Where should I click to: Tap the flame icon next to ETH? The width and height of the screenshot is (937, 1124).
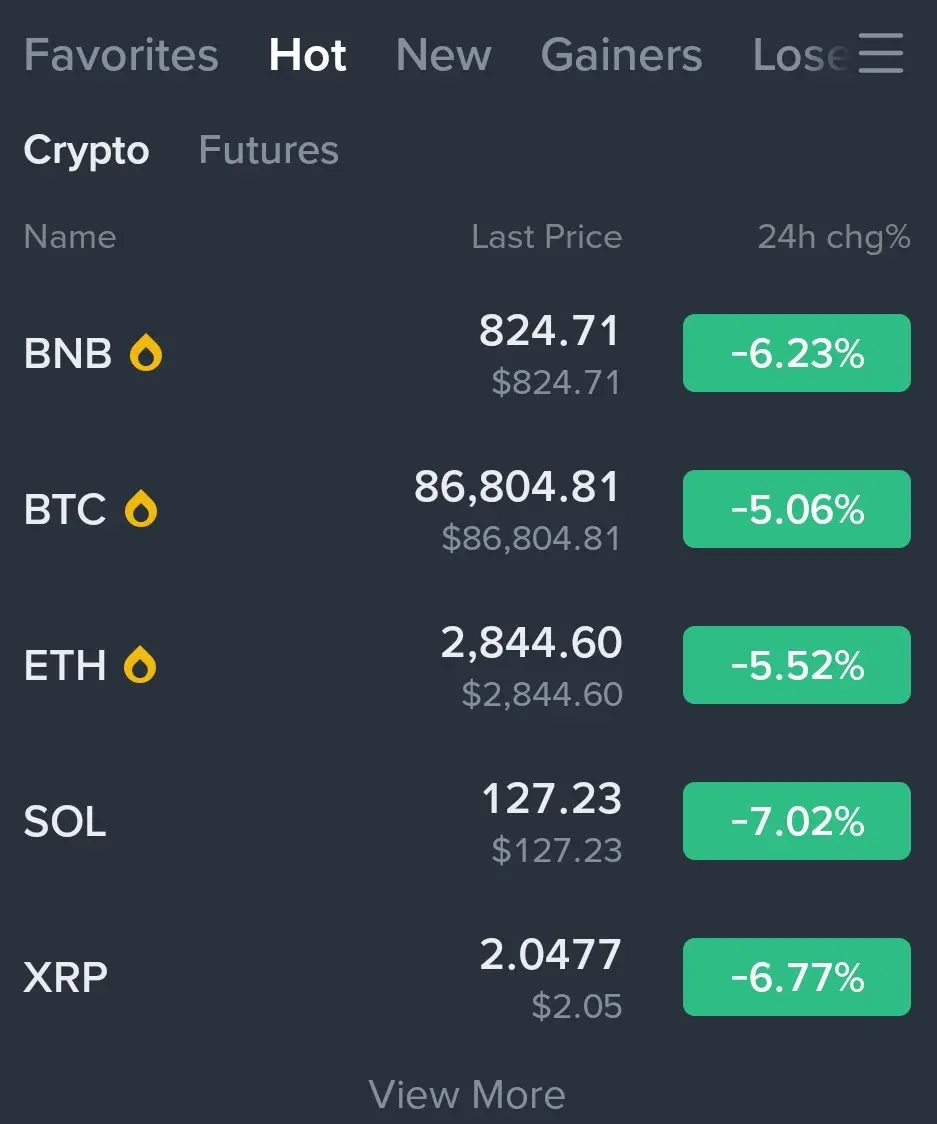[x=140, y=665]
